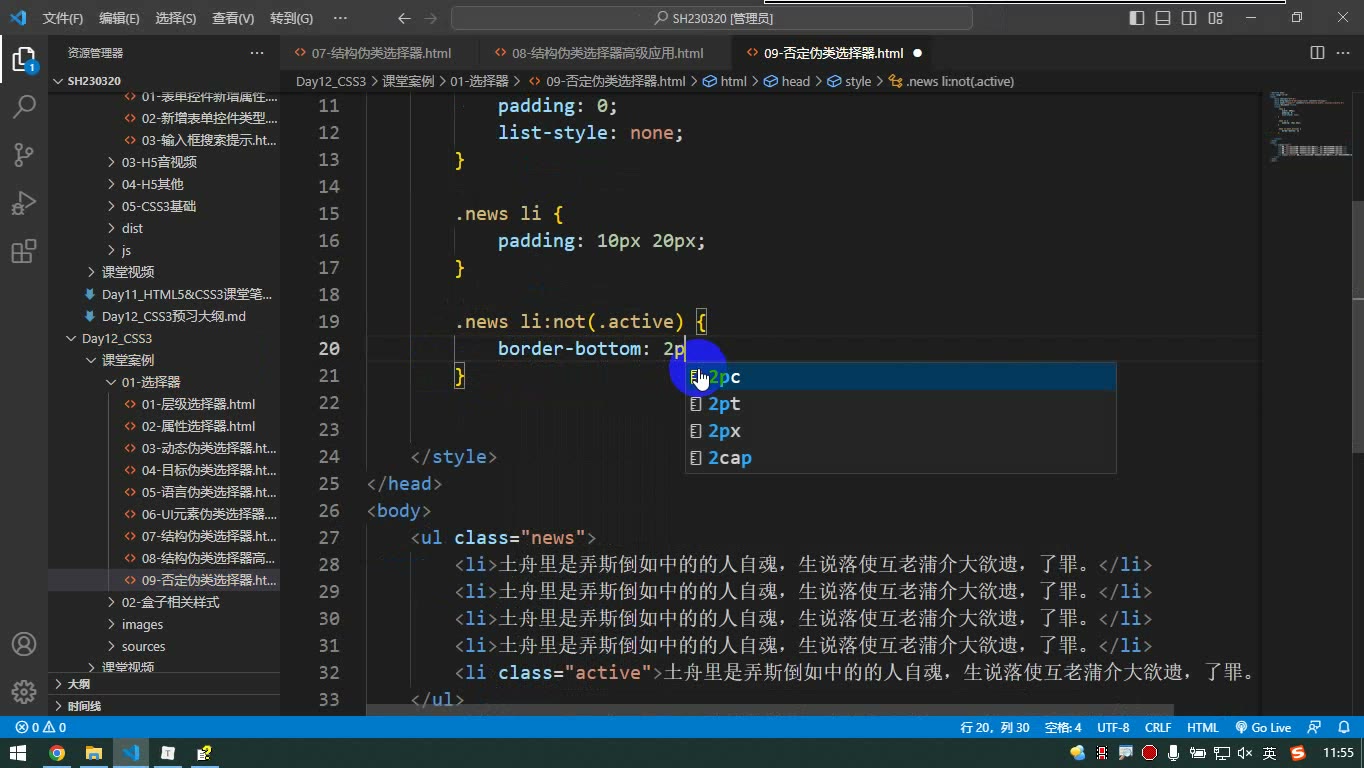Open the Search view in activity bar

[x=24, y=106]
